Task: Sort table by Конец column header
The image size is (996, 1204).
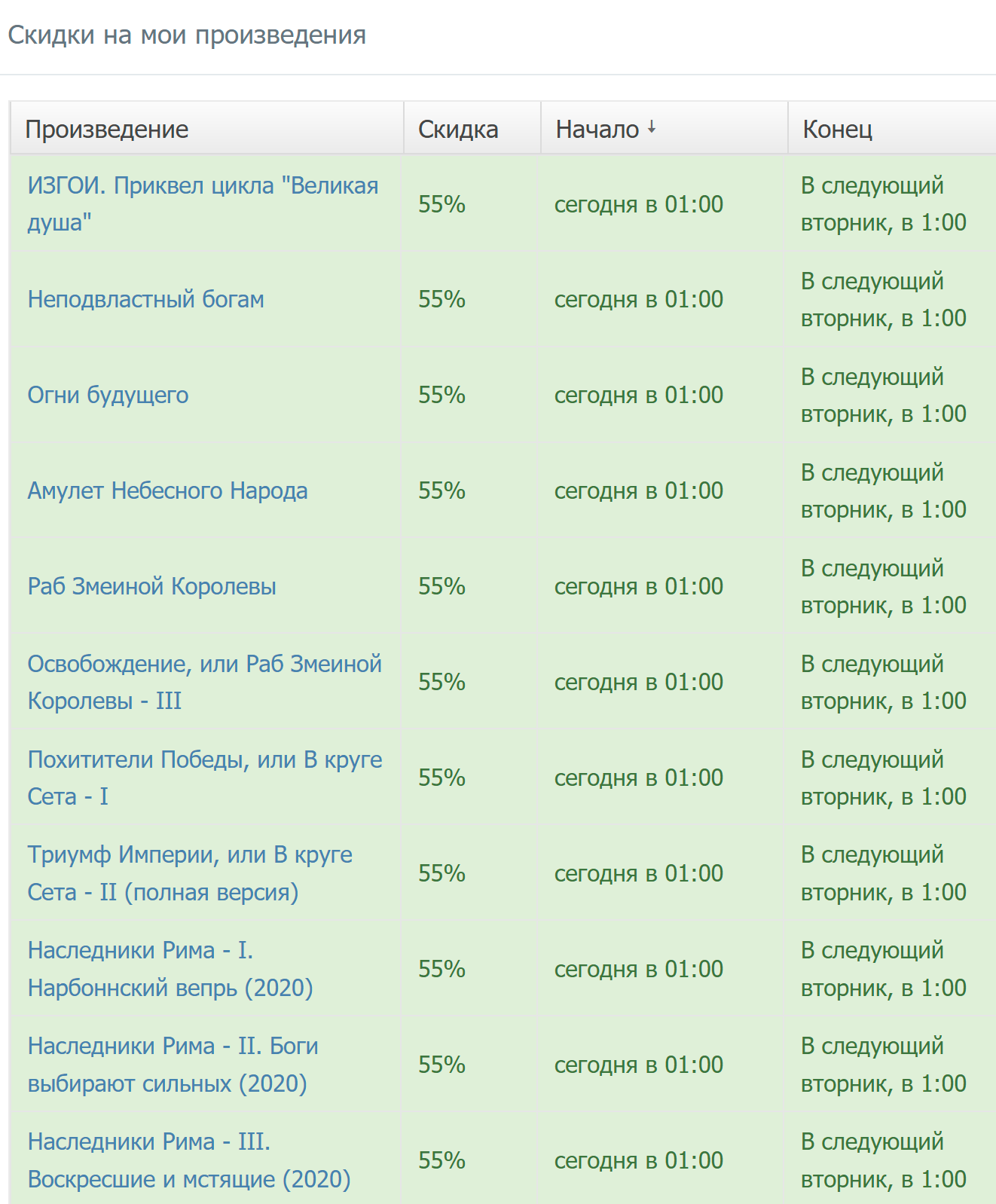Action: [x=837, y=130]
